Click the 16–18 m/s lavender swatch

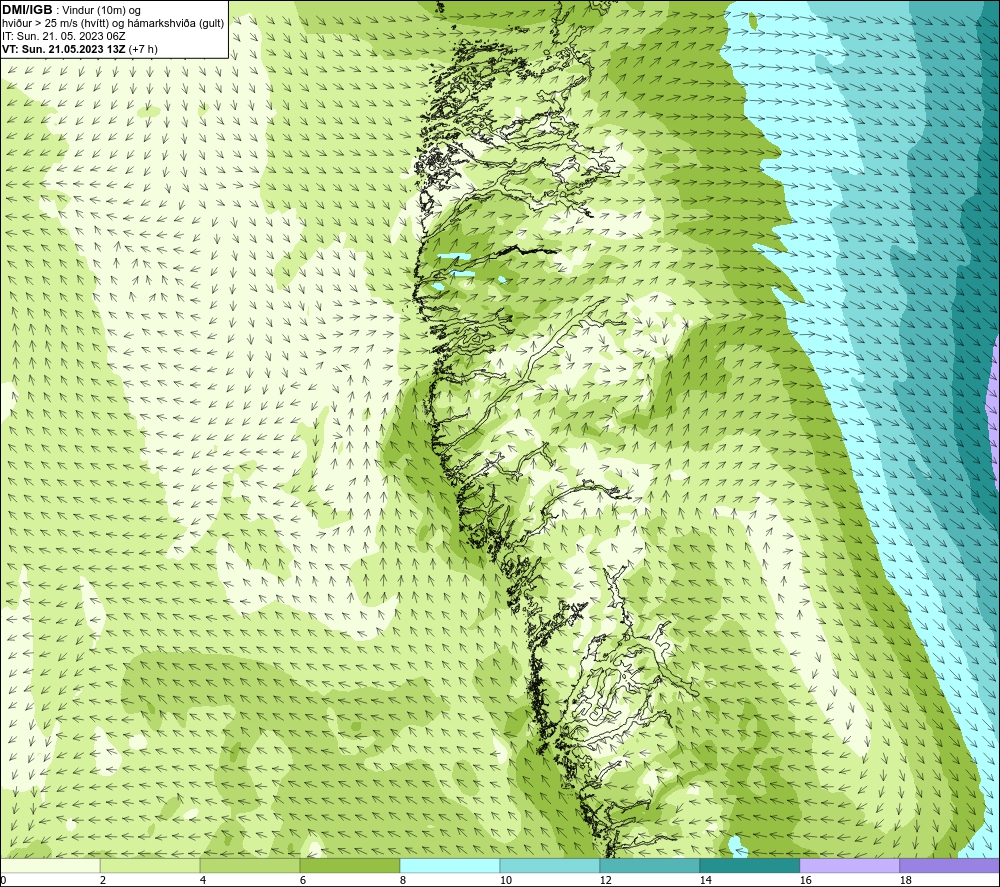[x=849, y=865]
